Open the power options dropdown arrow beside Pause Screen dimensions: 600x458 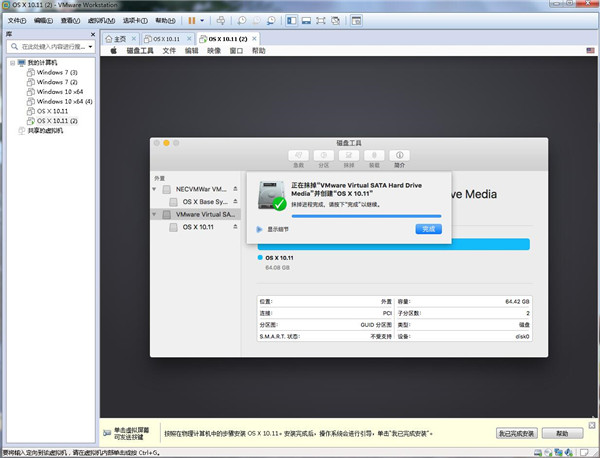pyautogui.click(x=202, y=21)
